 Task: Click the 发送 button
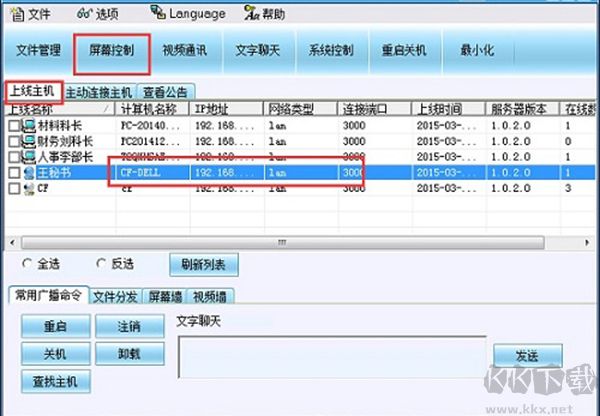528,356
